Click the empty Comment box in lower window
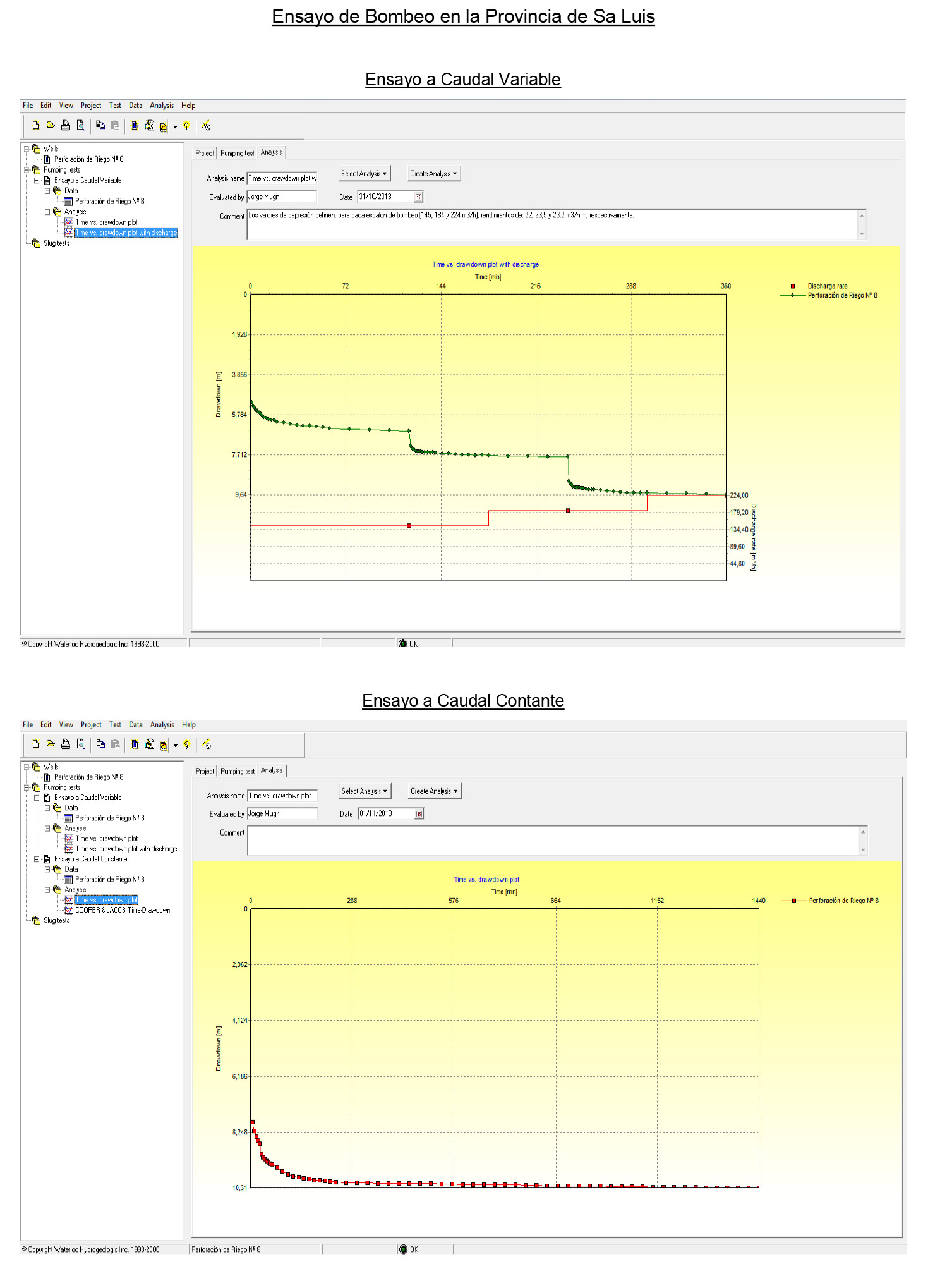This screenshot has width=952, height=1264. pos(553,841)
